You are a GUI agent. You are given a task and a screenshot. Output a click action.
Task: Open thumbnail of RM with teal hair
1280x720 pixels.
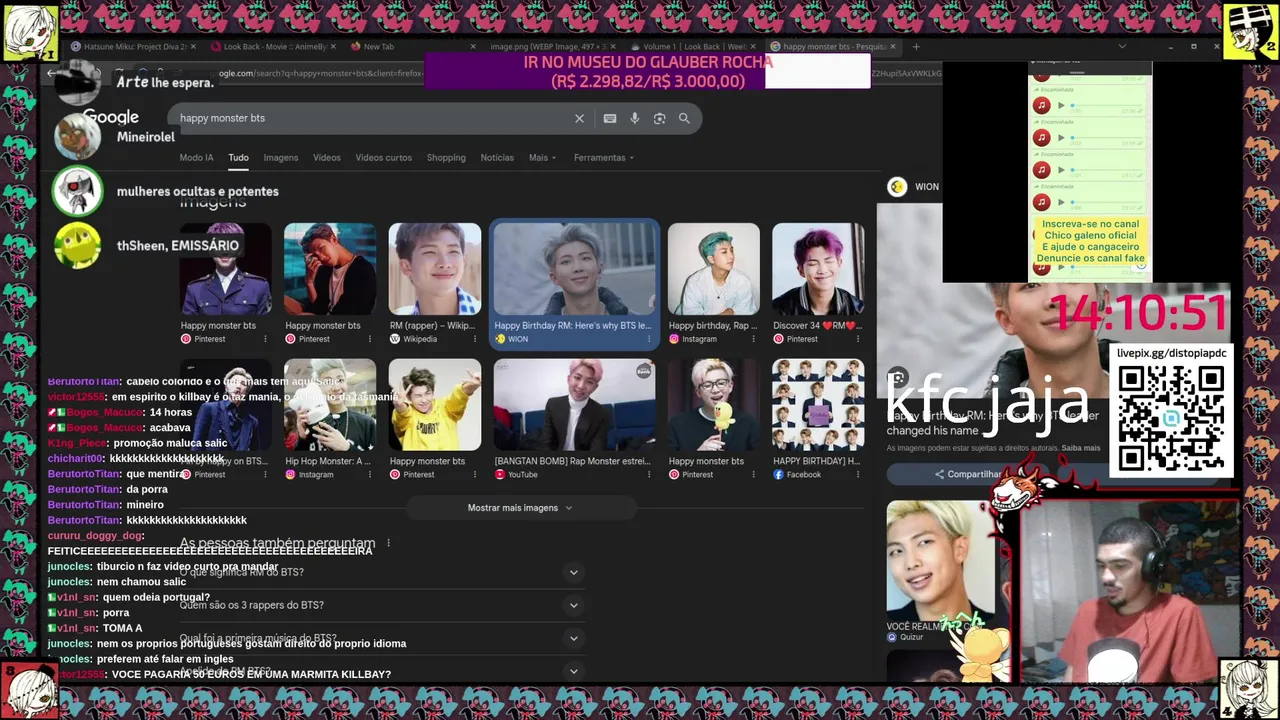(x=714, y=269)
